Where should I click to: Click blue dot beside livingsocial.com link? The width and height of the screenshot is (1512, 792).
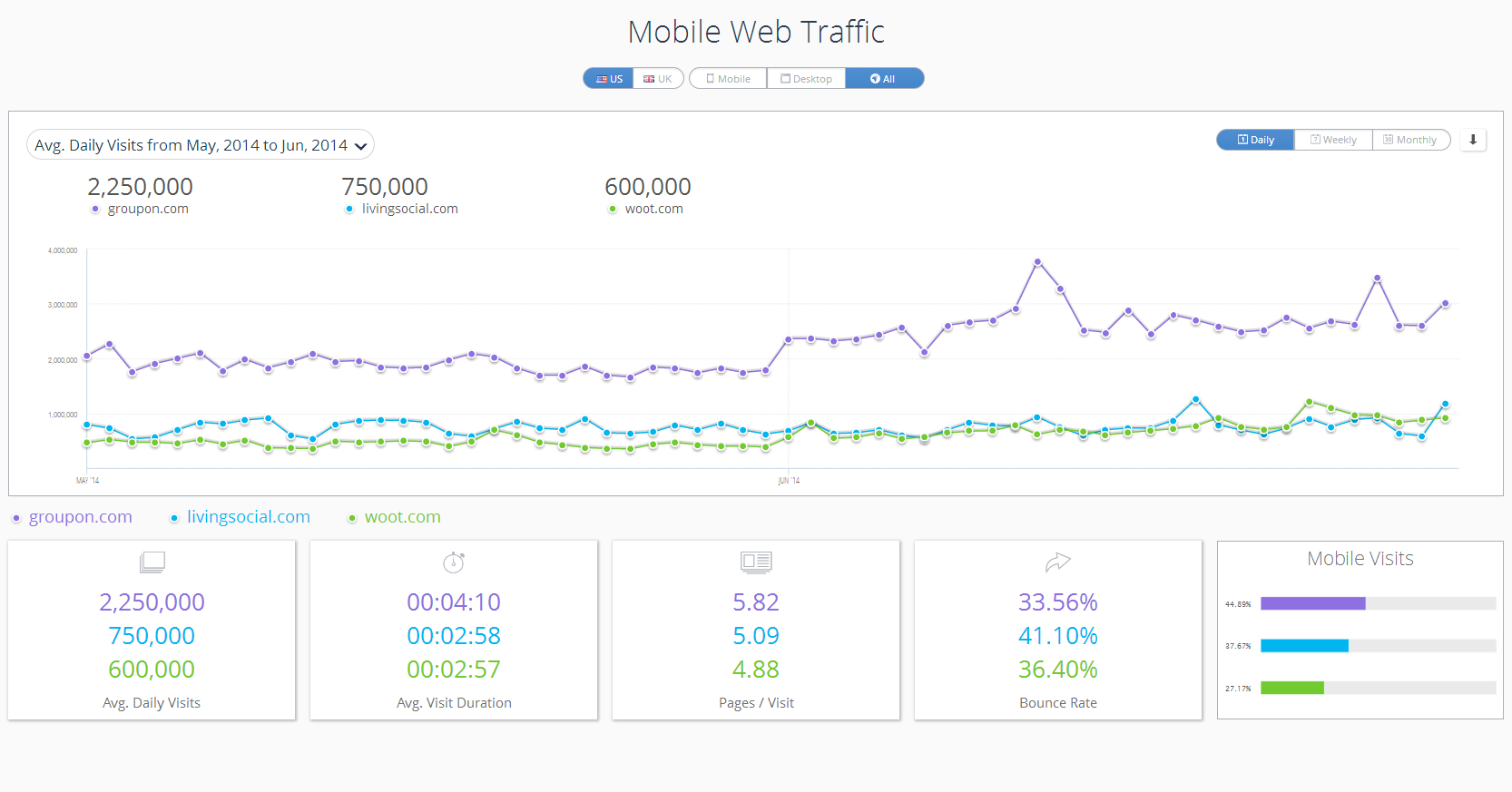(x=174, y=518)
